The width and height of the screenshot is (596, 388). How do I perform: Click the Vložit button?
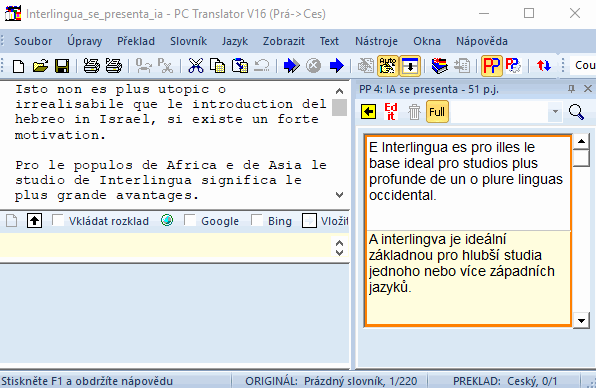pyautogui.click(x=325, y=221)
